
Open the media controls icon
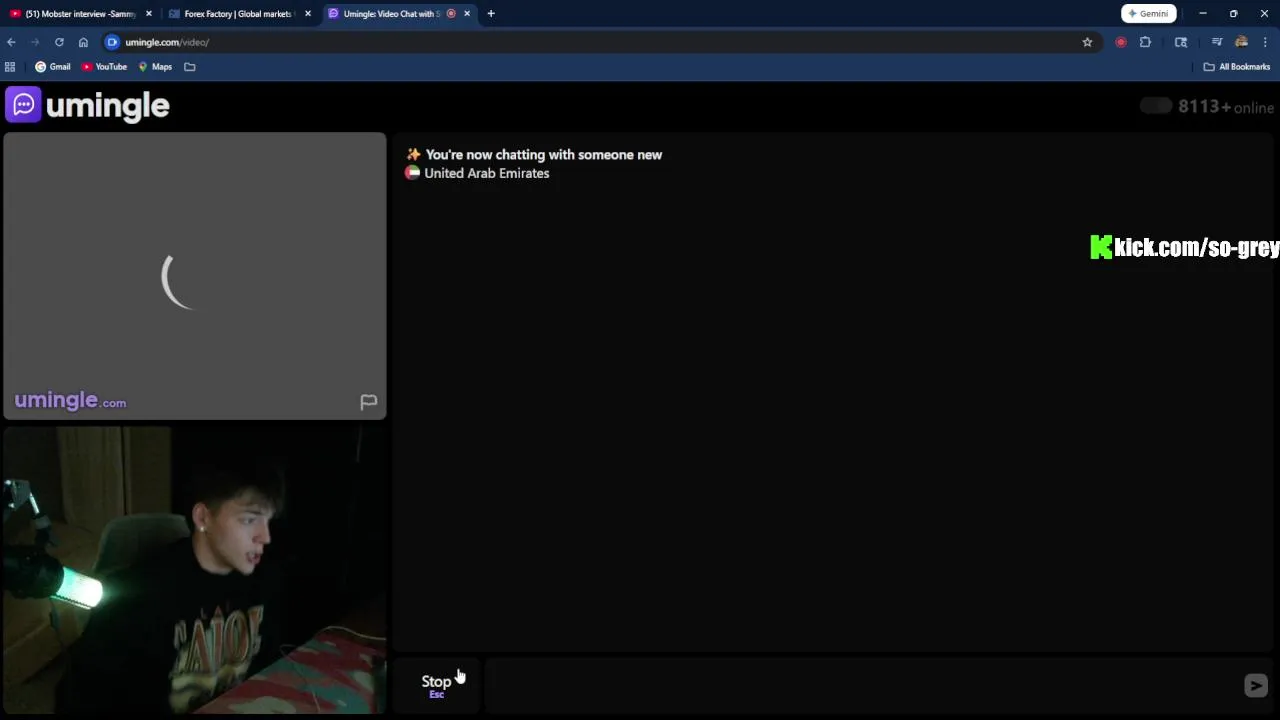tap(1217, 42)
